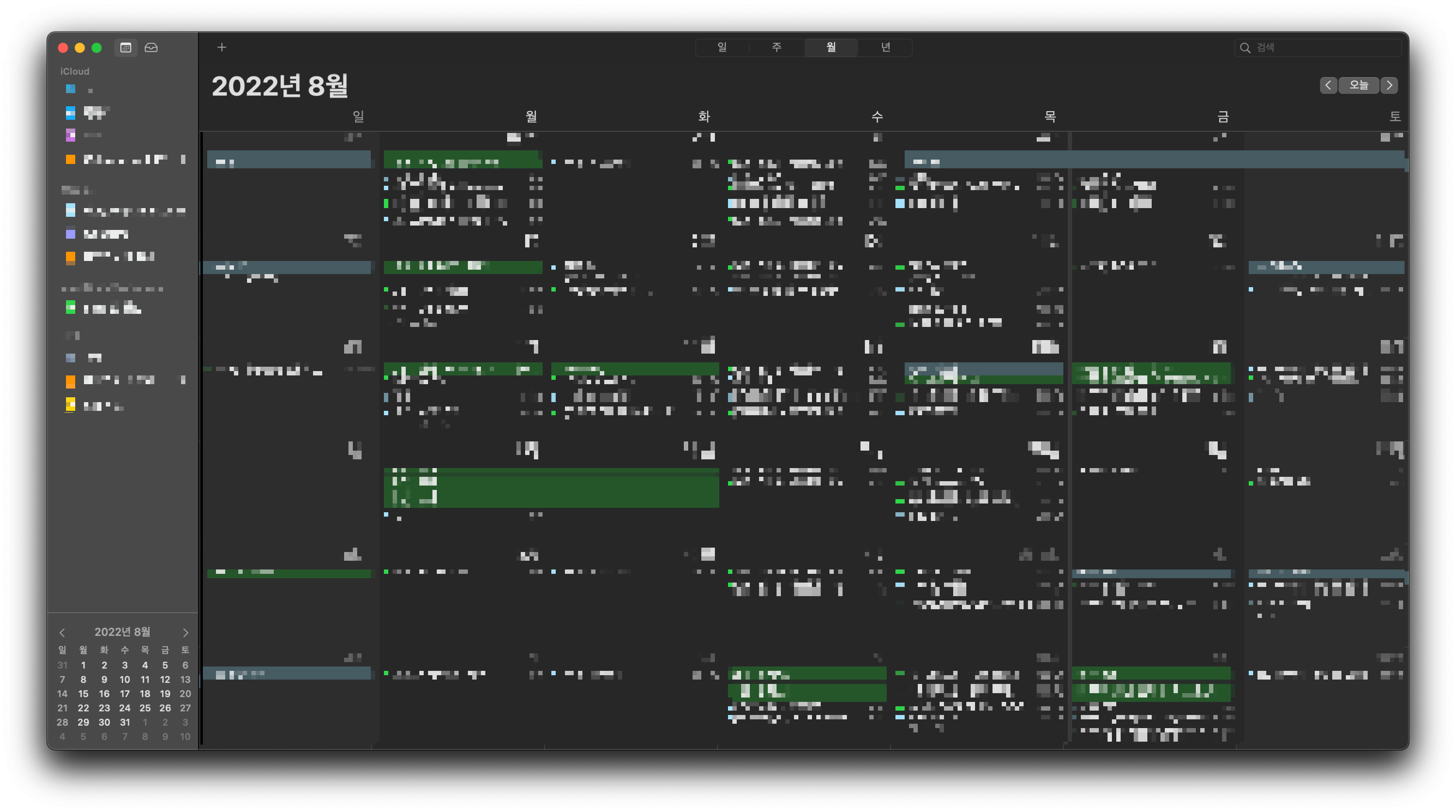Screen dimensions: 1456x812
Task: Toggle the calendar list sidebar icon
Action: pos(126,48)
